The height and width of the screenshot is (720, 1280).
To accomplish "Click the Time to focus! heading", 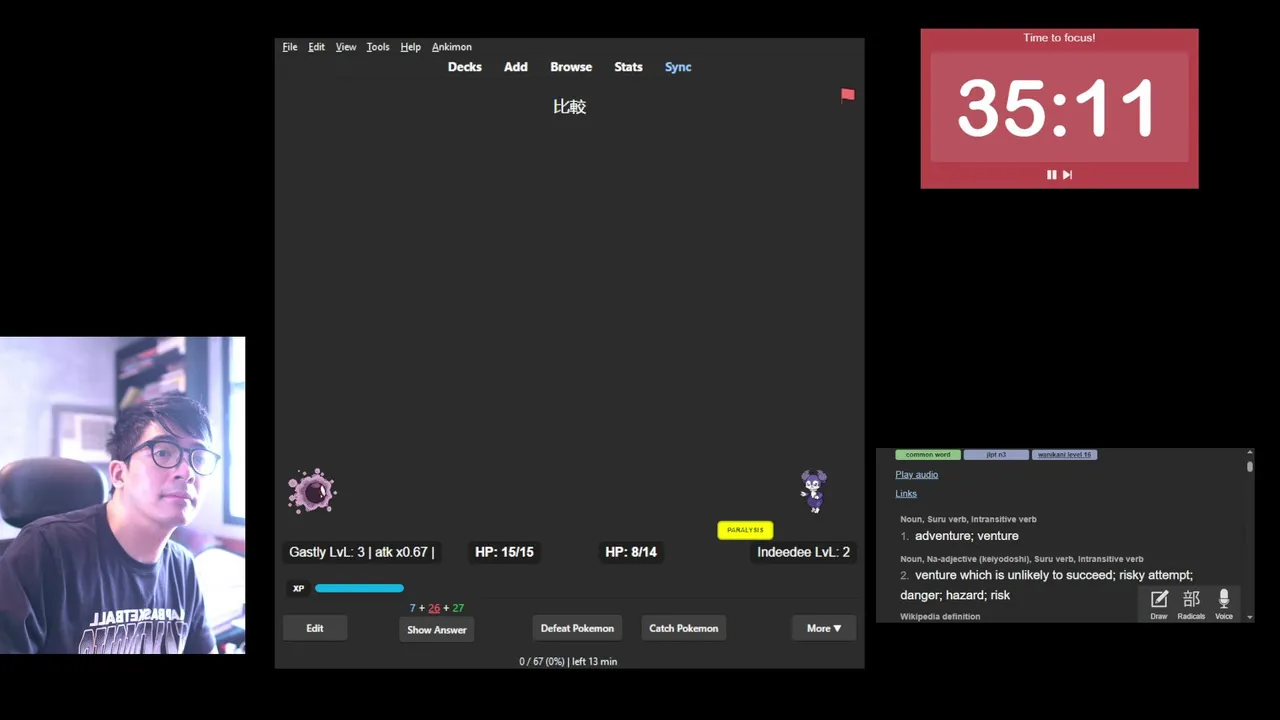I will [1059, 38].
